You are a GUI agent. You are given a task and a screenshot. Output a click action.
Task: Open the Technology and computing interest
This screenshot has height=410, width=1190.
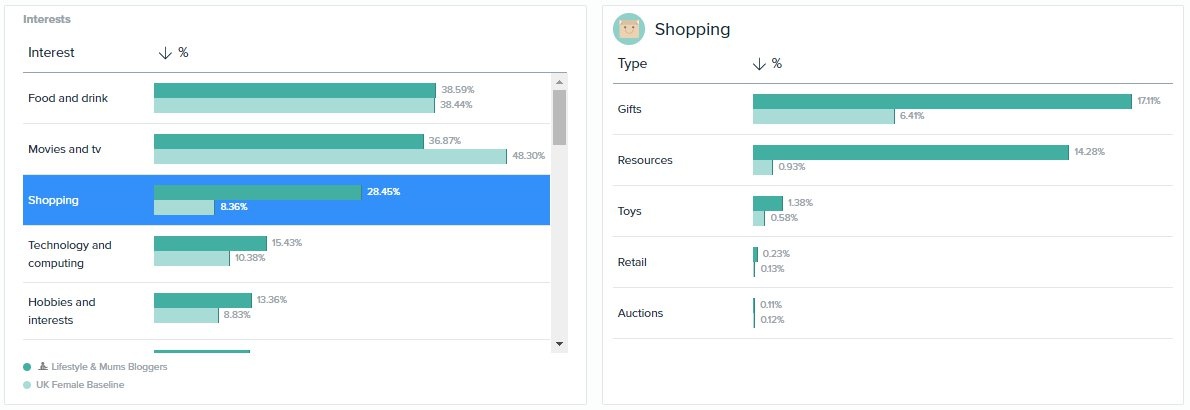pos(286,254)
